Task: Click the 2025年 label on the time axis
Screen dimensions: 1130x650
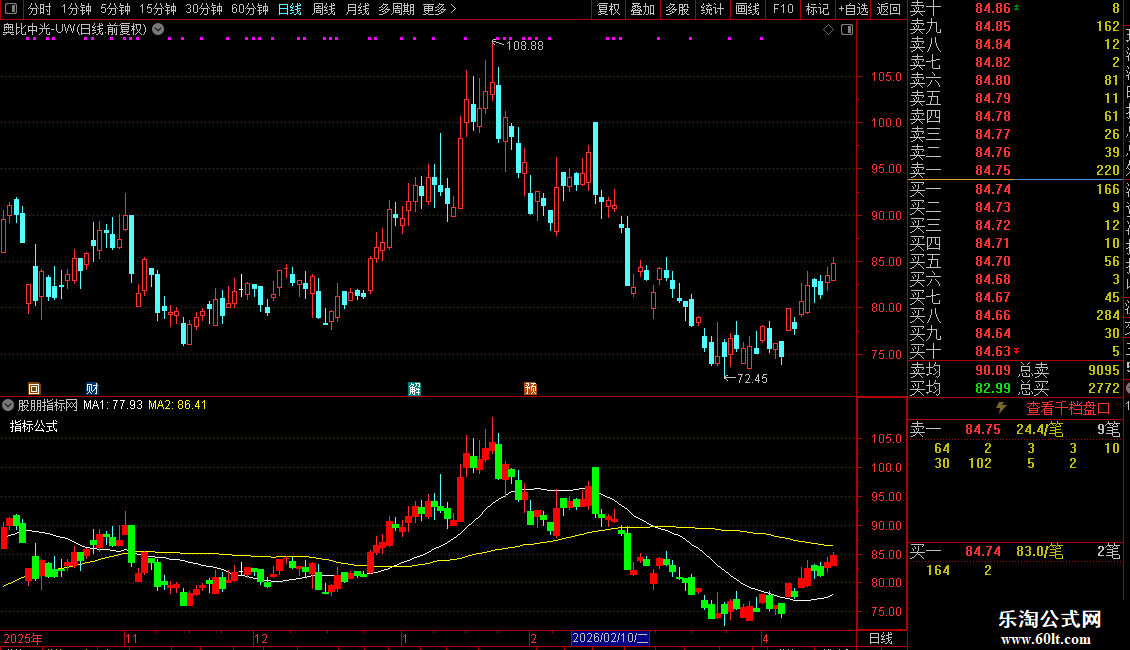Action: click(x=23, y=638)
